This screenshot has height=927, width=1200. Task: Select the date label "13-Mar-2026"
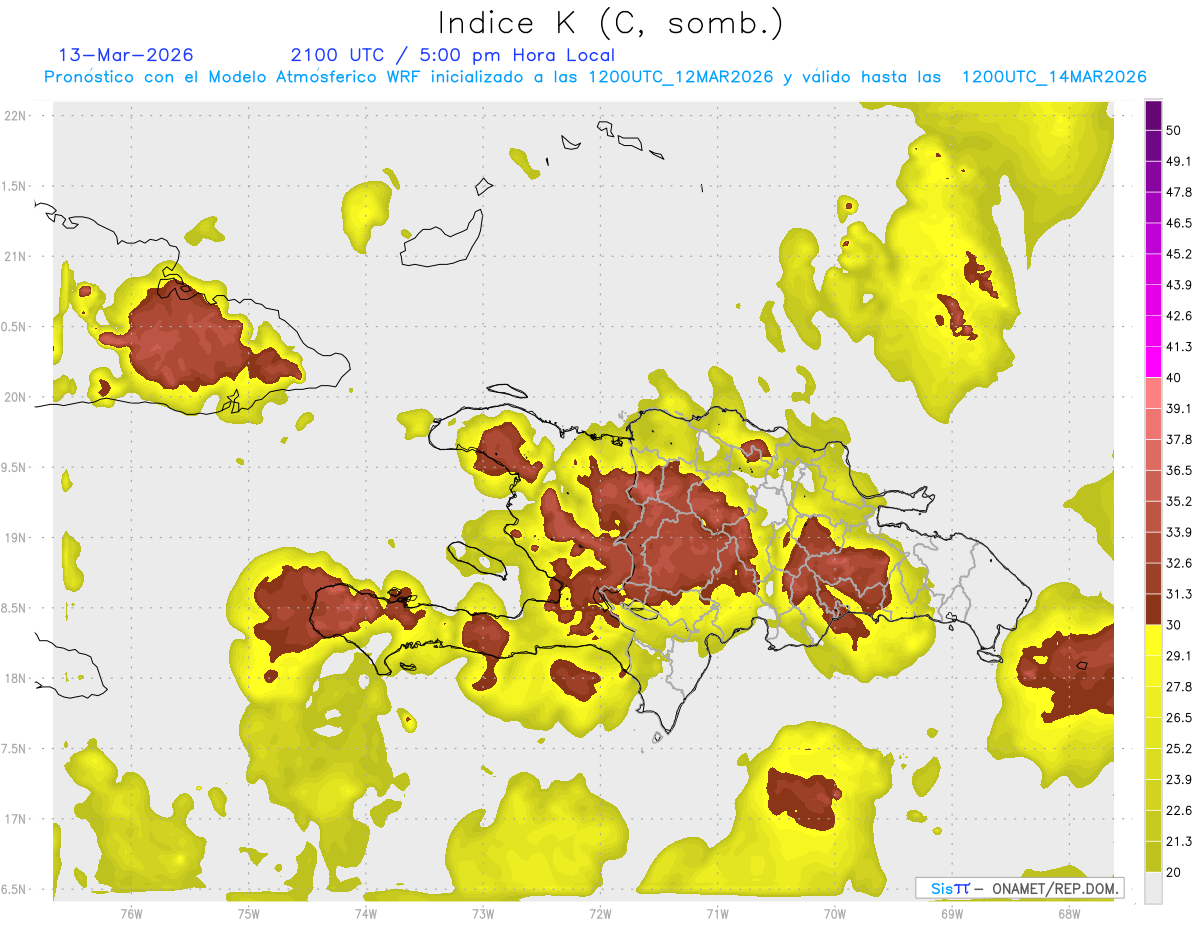126,55
